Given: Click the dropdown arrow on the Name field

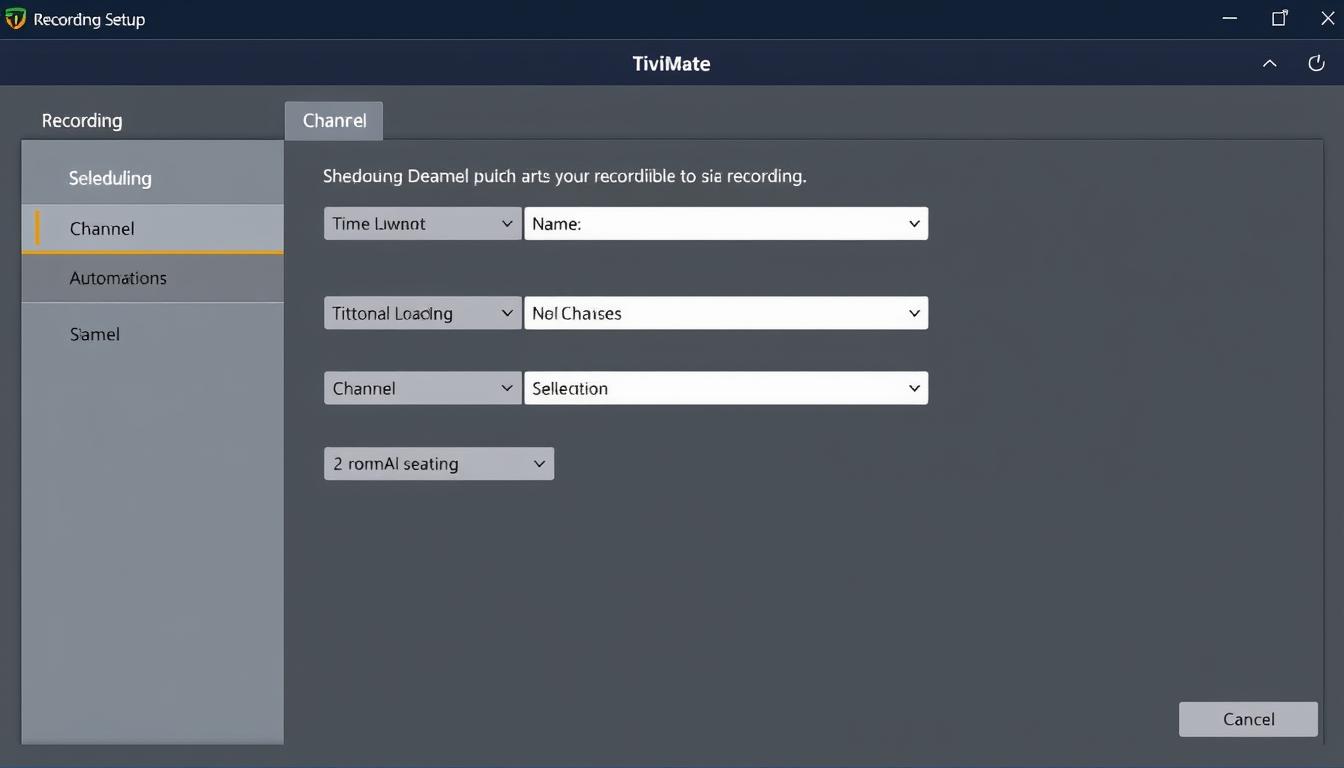Looking at the screenshot, I should pos(912,223).
